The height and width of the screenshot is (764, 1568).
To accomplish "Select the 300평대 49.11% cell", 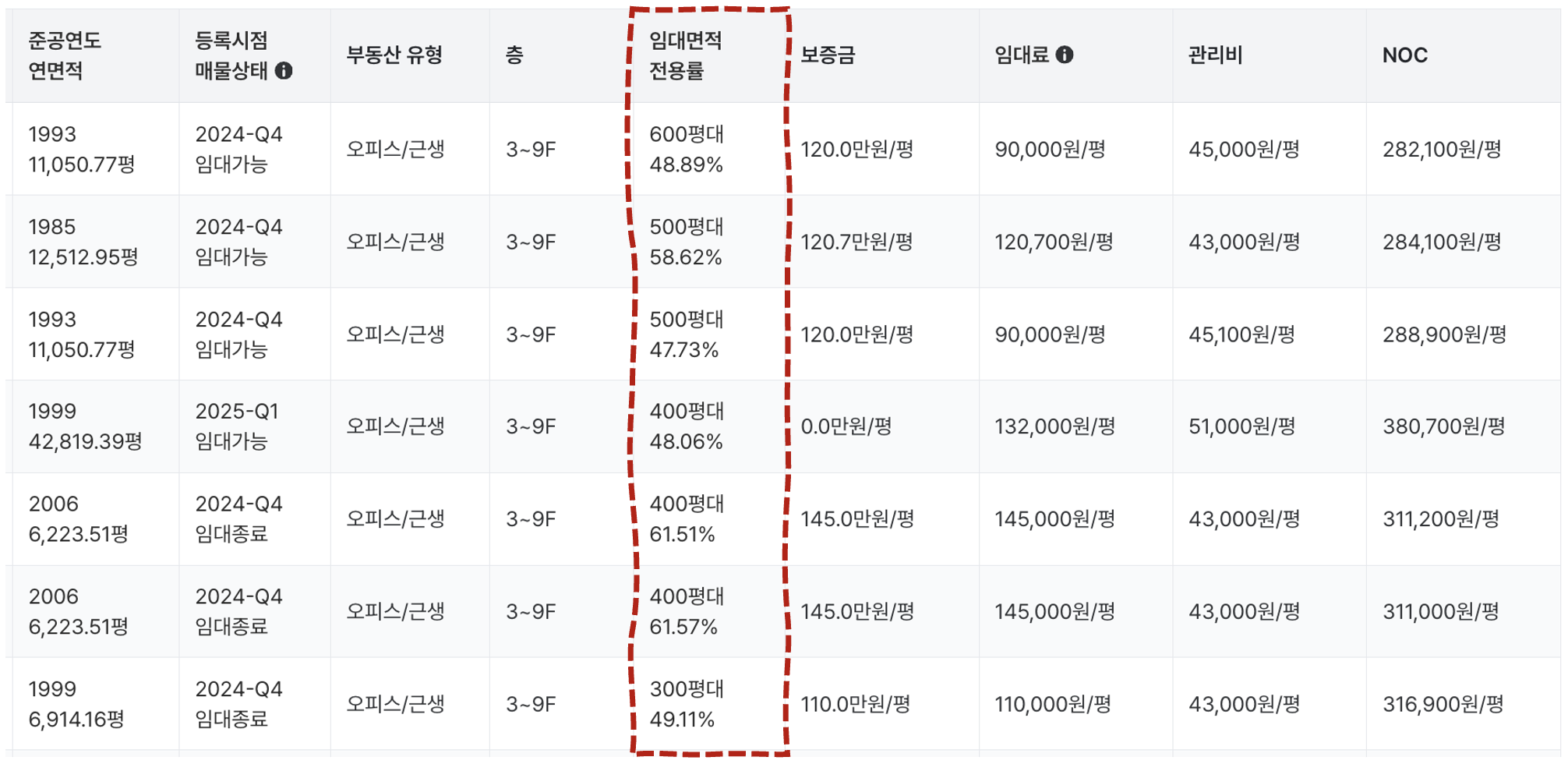I will 686,704.
